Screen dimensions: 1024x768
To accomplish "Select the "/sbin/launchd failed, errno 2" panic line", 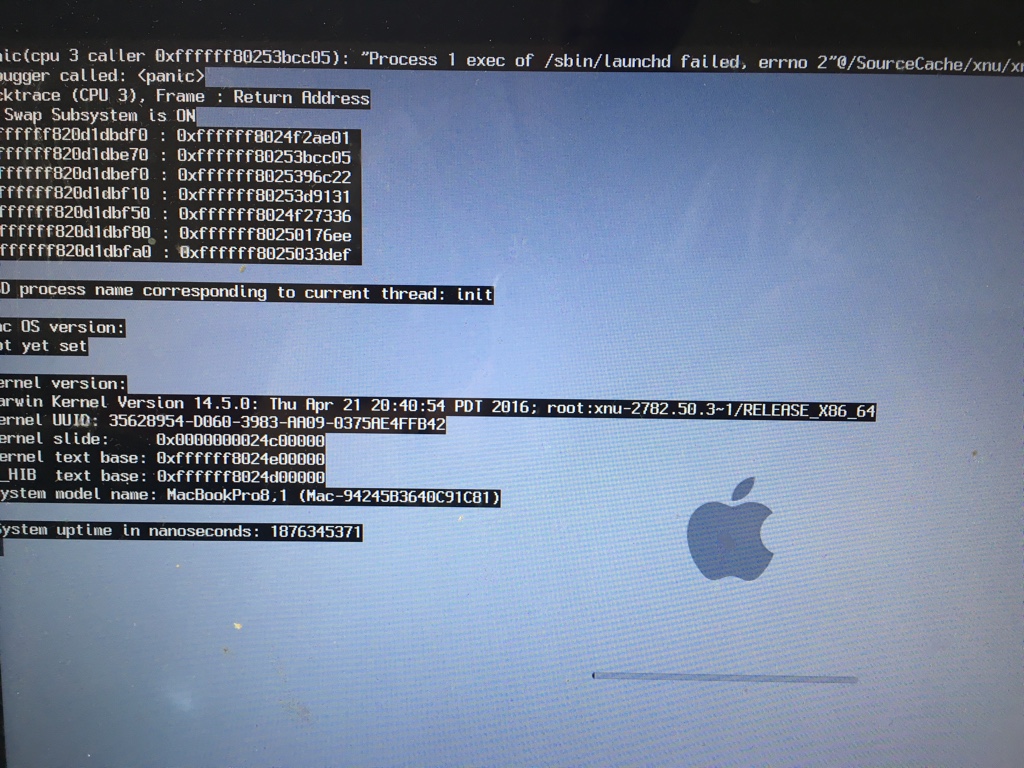I will coord(512,60).
